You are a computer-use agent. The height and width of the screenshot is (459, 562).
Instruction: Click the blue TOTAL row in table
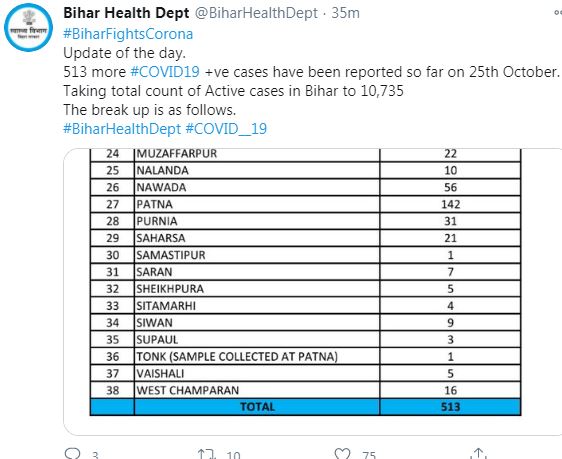click(305, 407)
